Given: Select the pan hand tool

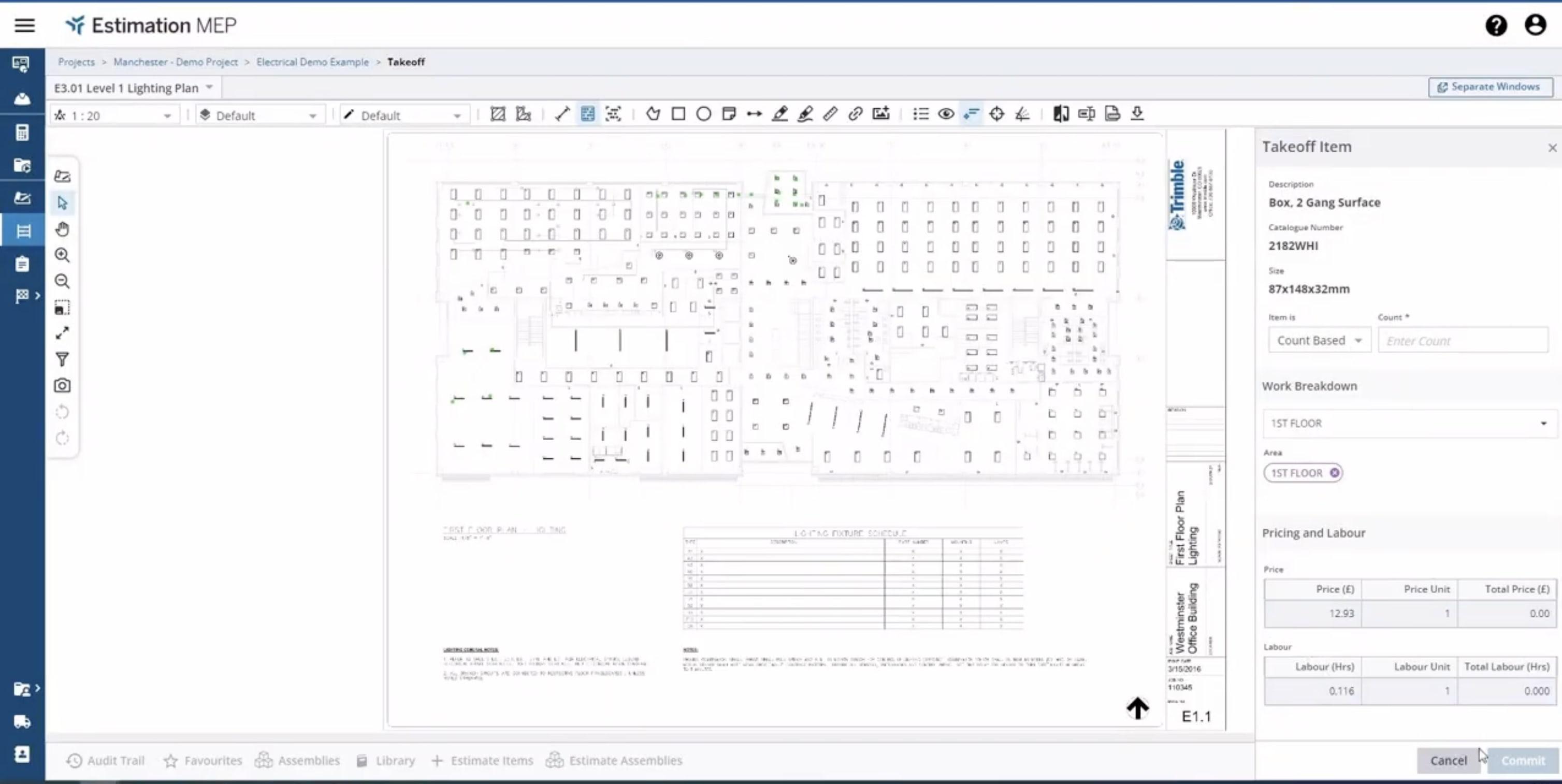Looking at the screenshot, I should pos(62,229).
